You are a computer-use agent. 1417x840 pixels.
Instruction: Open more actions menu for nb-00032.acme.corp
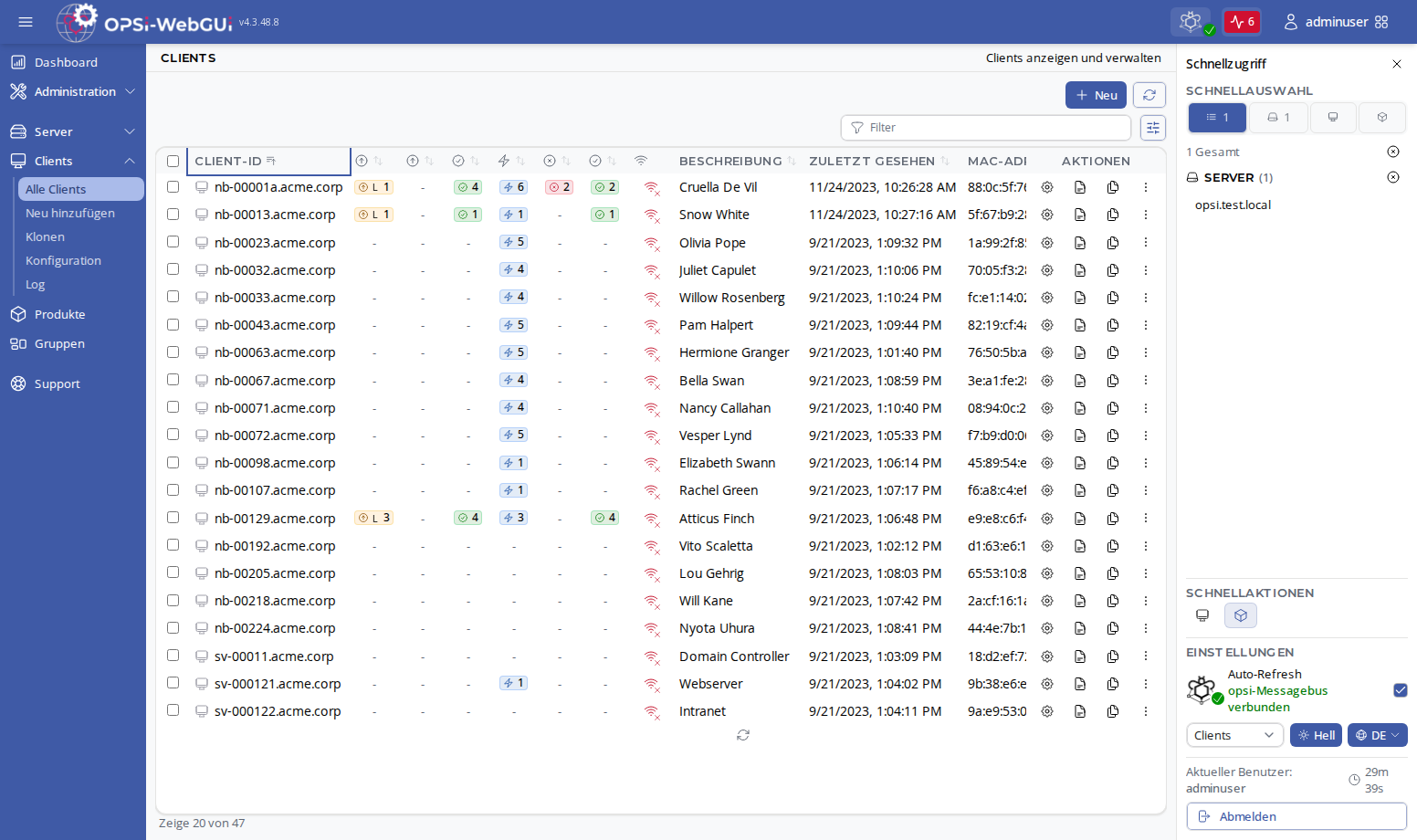click(1146, 270)
